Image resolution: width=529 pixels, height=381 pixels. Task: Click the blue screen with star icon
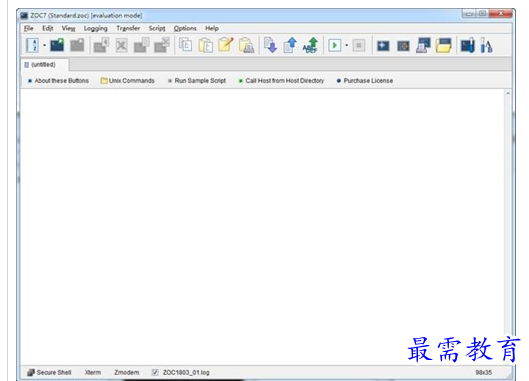(x=383, y=45)
